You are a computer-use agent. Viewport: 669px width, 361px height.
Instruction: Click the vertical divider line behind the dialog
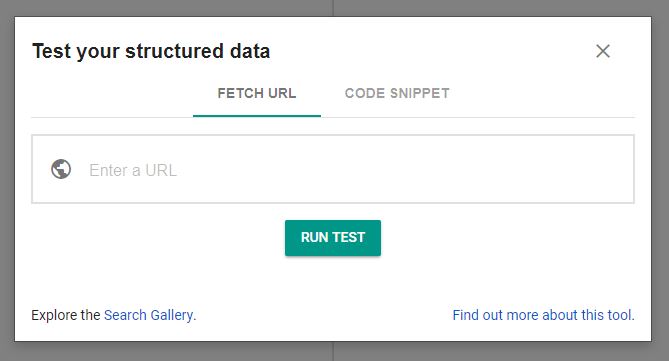(333, 8)
